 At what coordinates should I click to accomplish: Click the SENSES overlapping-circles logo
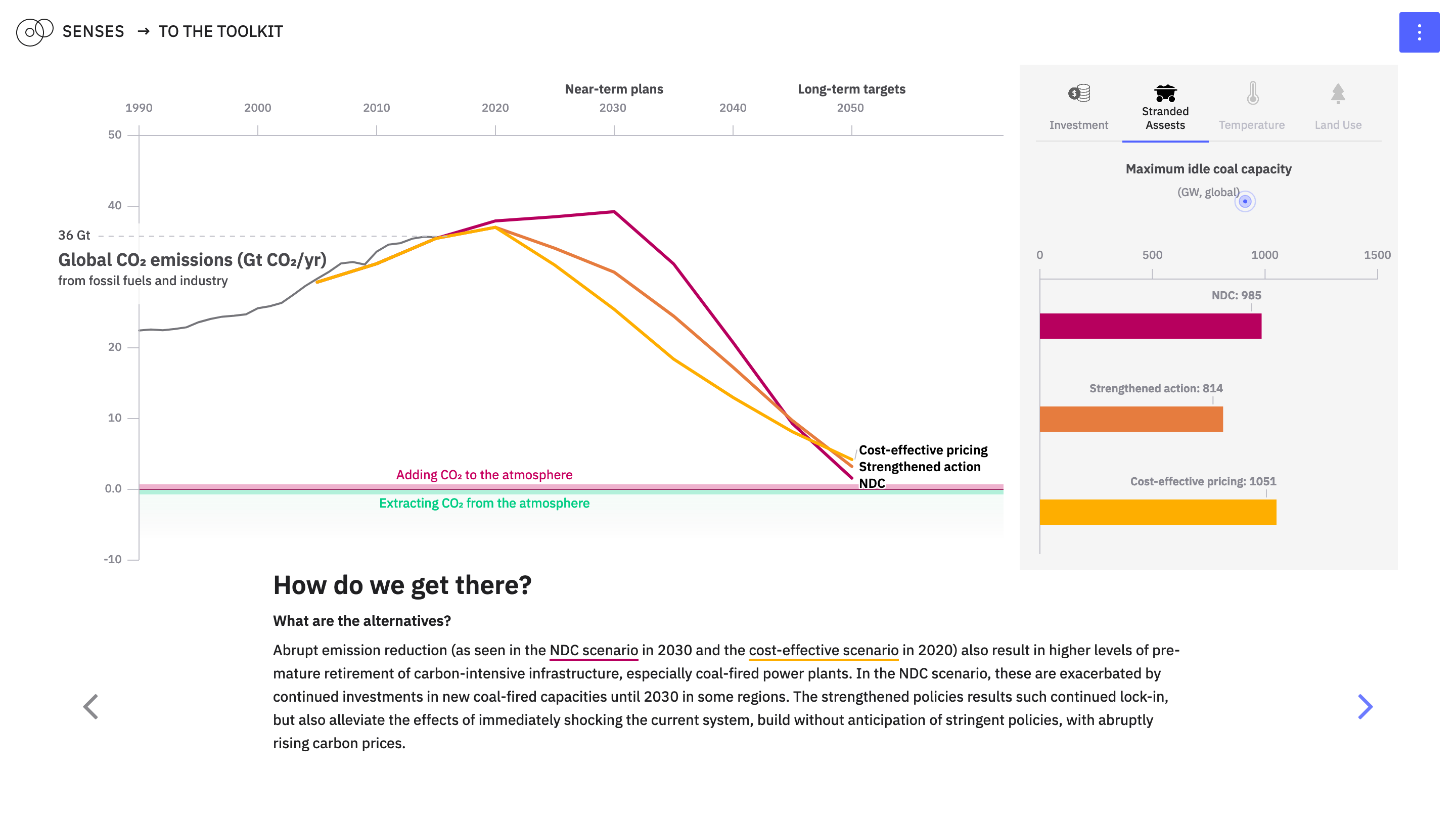35,32
